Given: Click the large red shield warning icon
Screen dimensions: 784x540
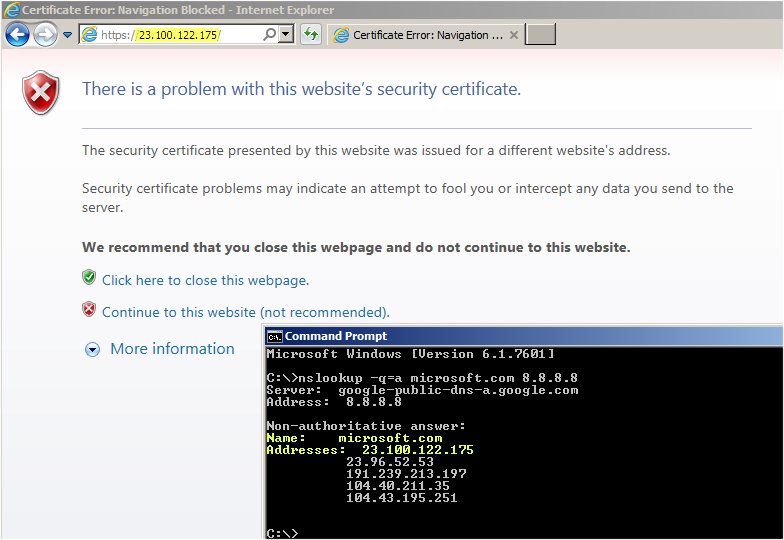Looking at the screenshot, I should 42,92.
